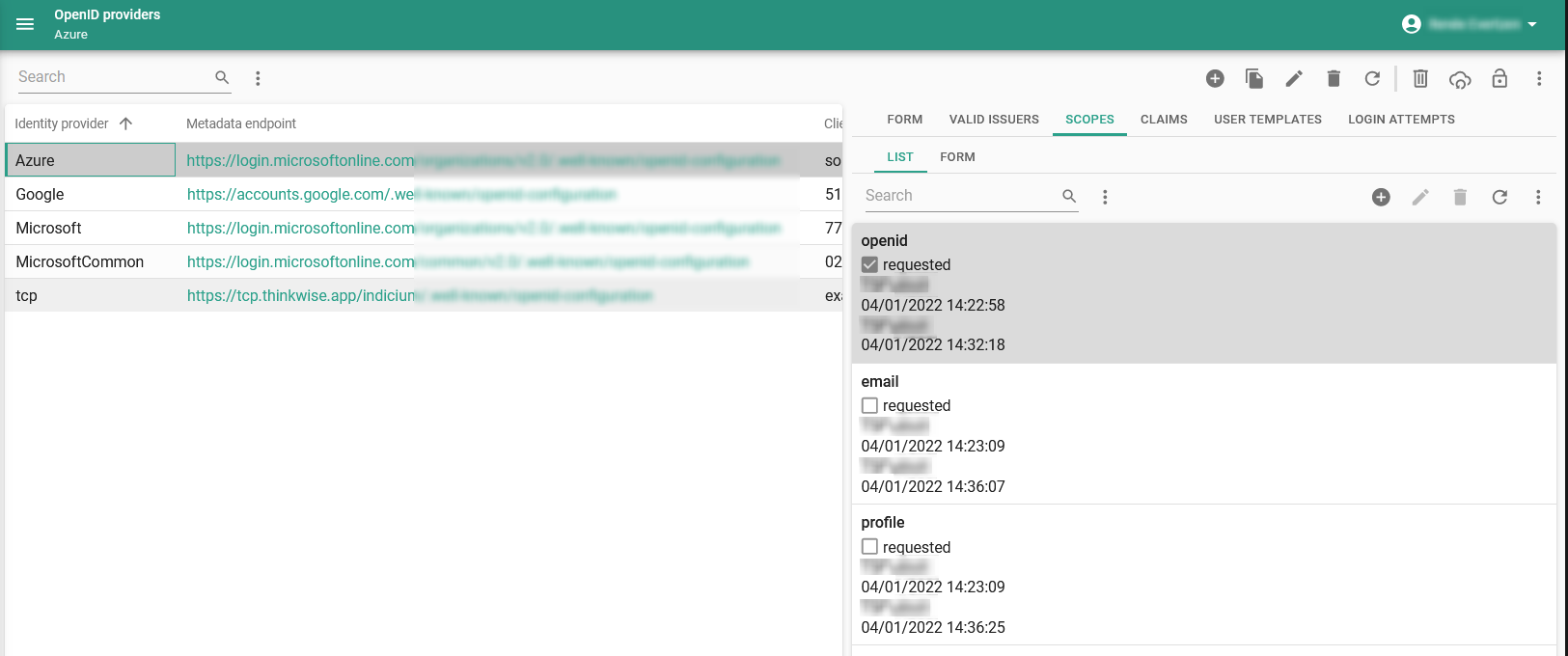Click the padlock icon in toolbar
This screenshot has width=1568, height=656.
(1499, 78)
